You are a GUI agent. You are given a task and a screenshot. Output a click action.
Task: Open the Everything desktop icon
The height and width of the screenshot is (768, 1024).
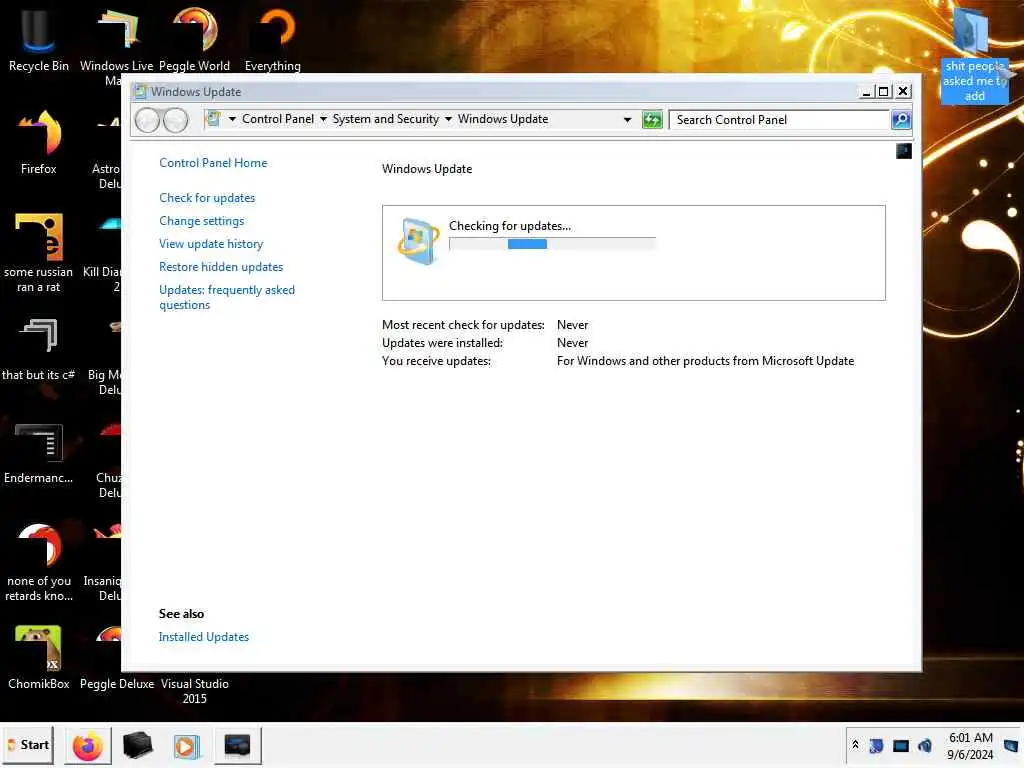click(272, 39)
